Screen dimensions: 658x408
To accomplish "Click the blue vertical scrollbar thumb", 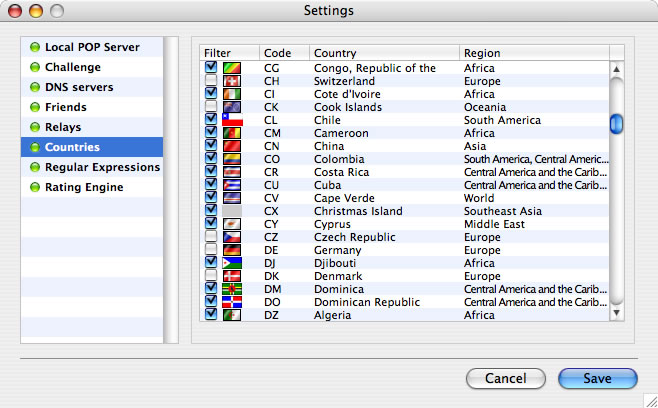I will tap(616, 123).
